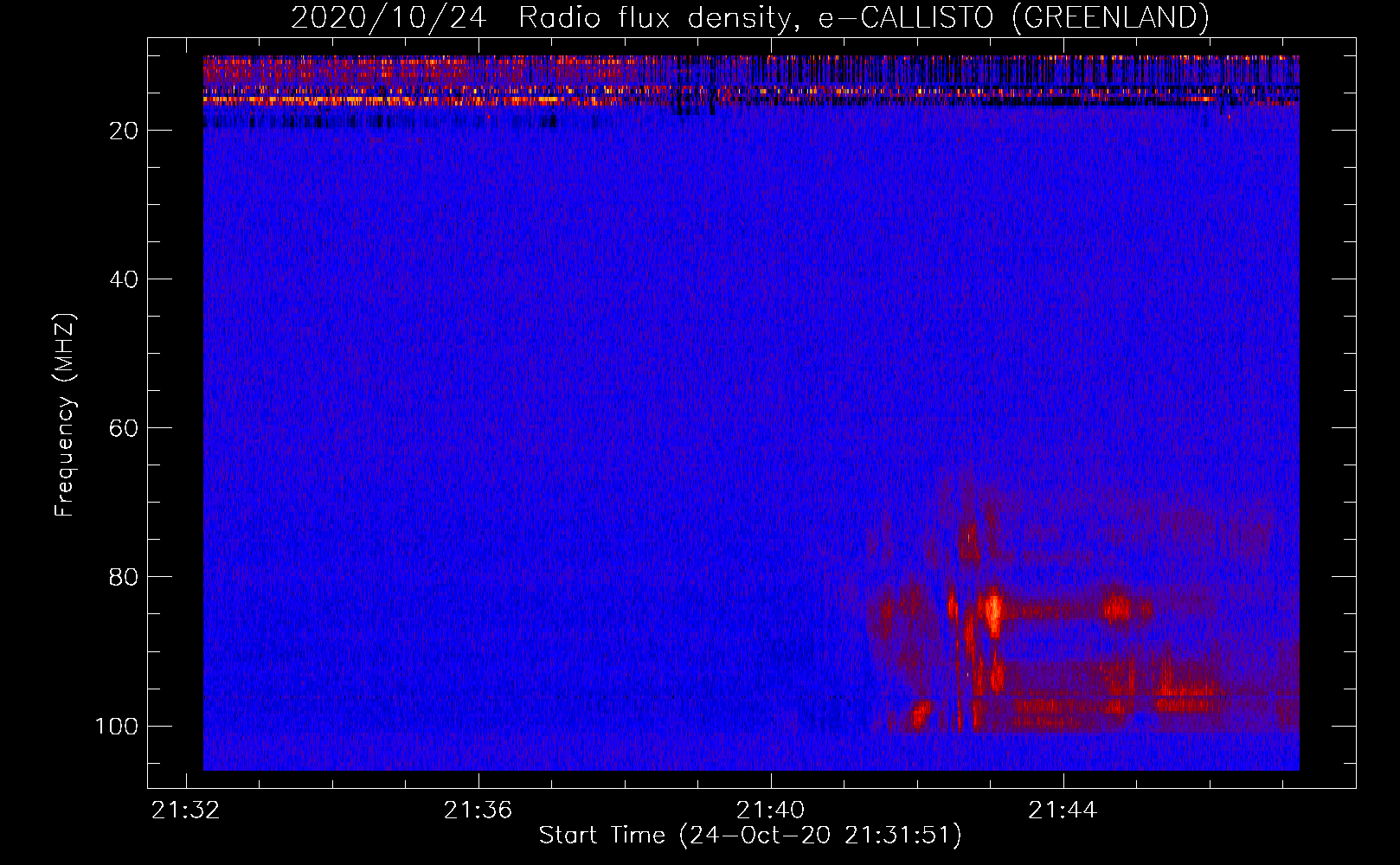Click the '60' frequency tick label
The width and height of the screenshot is (1400, 865).
pos(124,428)
